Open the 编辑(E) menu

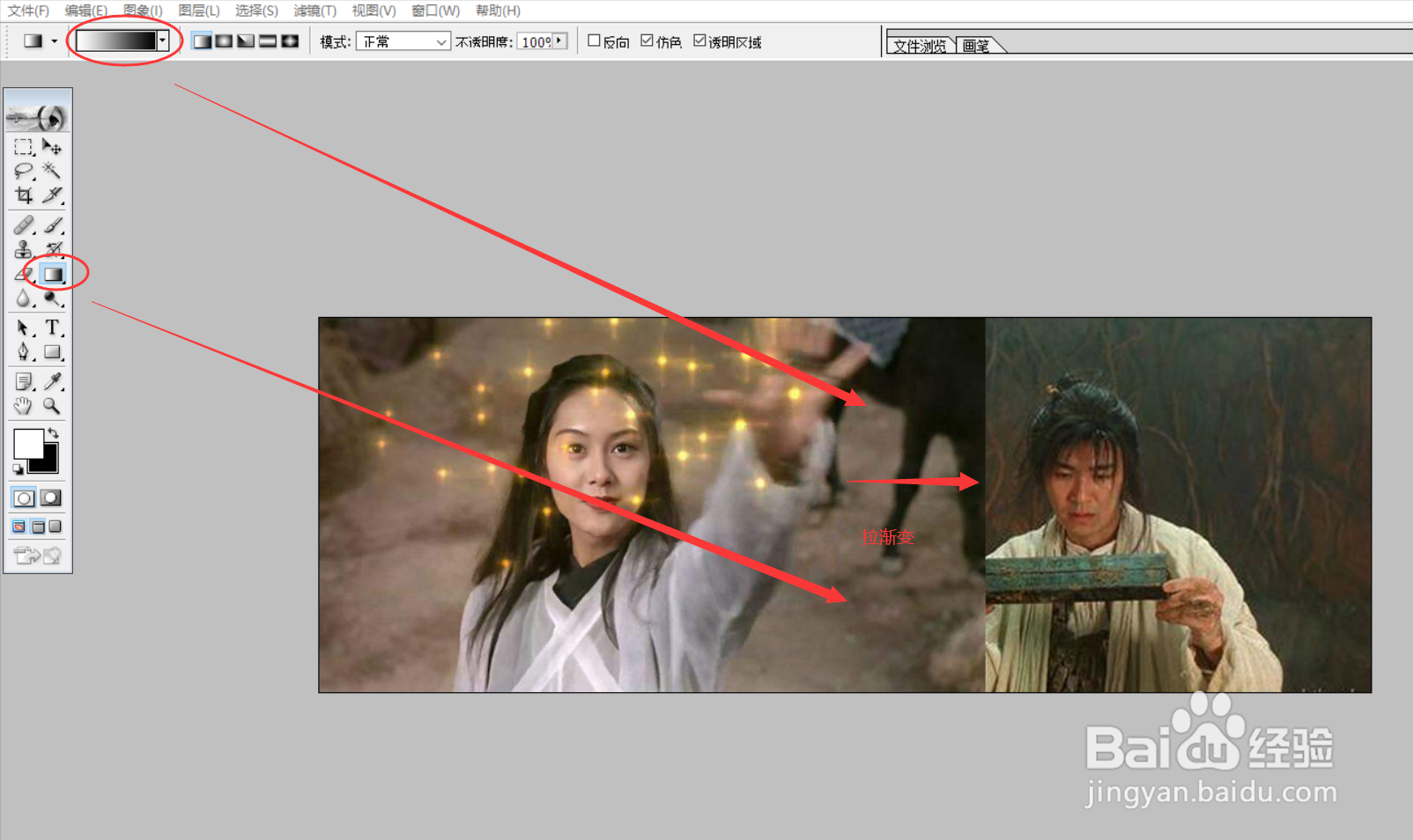point(85,11)
